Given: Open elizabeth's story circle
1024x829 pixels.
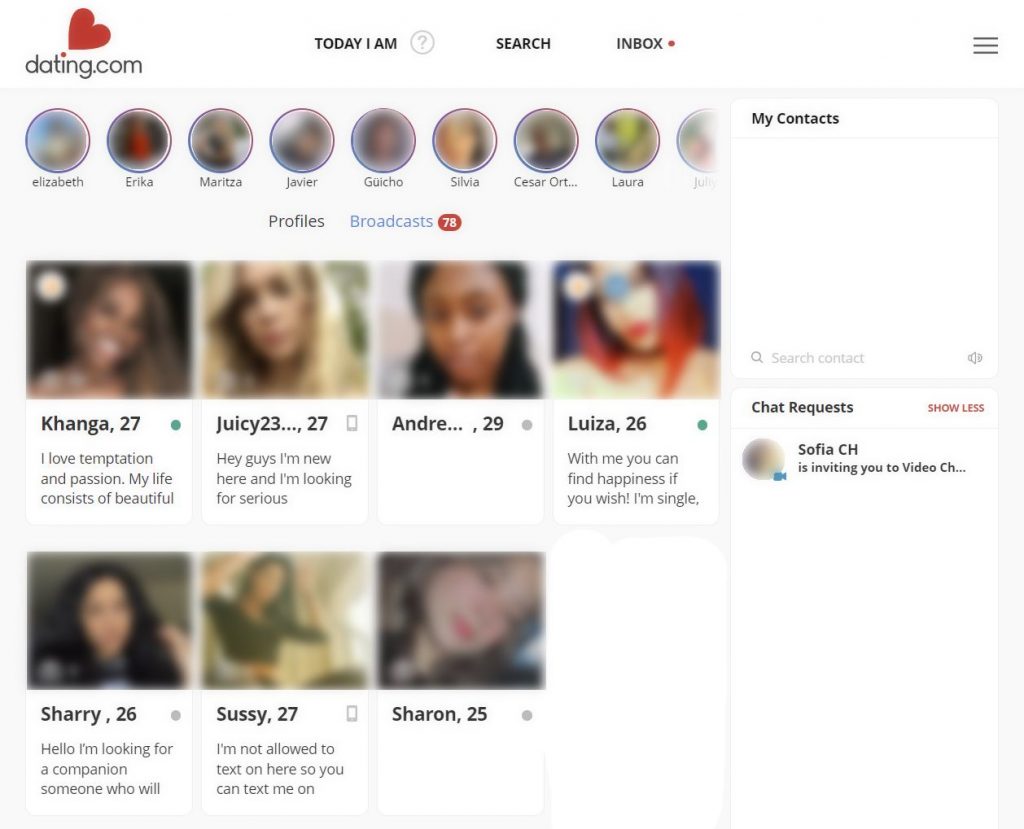Looking at the screenshot, I should point(57,140).
